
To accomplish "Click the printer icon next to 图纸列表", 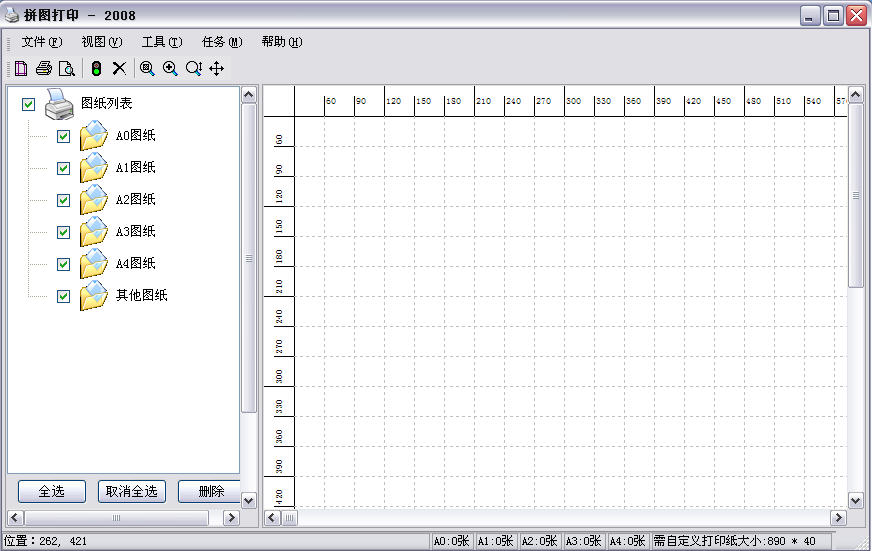I will point(59,104).
